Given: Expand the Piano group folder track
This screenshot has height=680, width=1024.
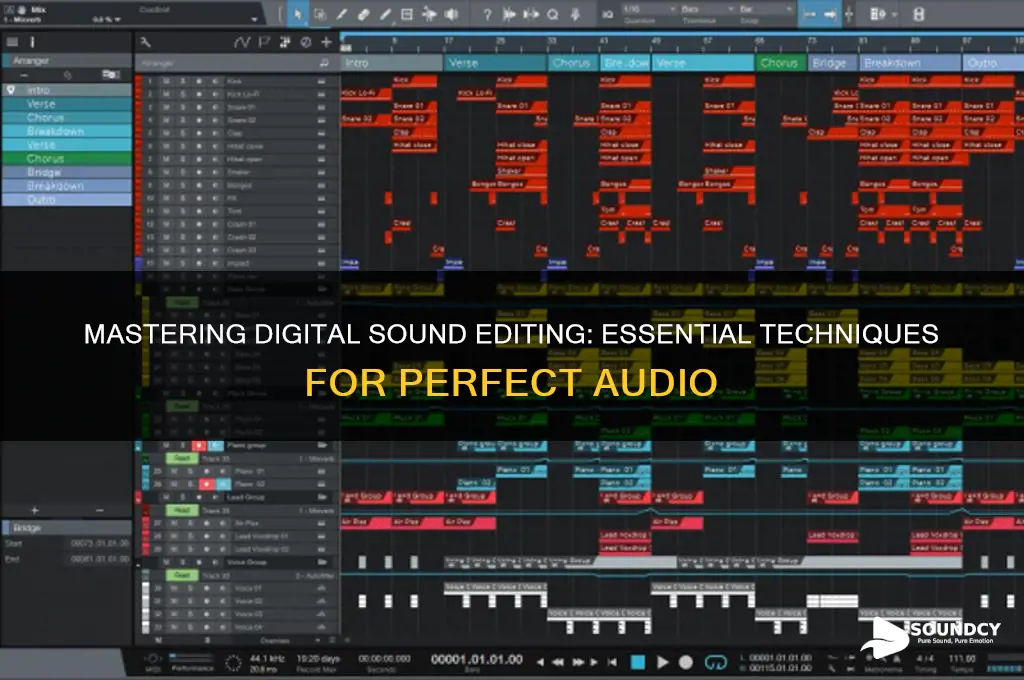Looking at the screenshot, I should click(x=322, y=445).
